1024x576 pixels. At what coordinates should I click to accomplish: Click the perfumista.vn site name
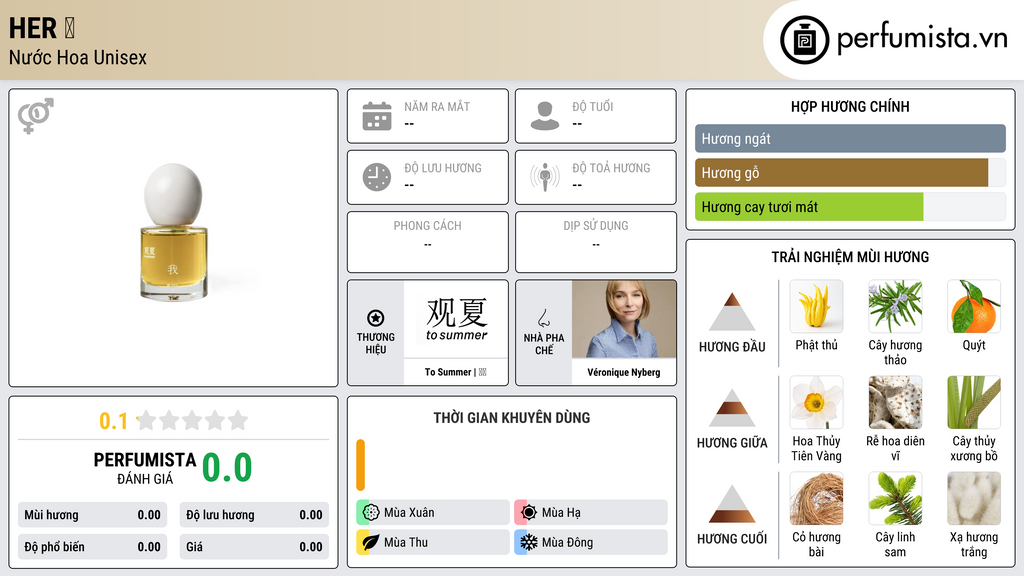click(922, 38)
